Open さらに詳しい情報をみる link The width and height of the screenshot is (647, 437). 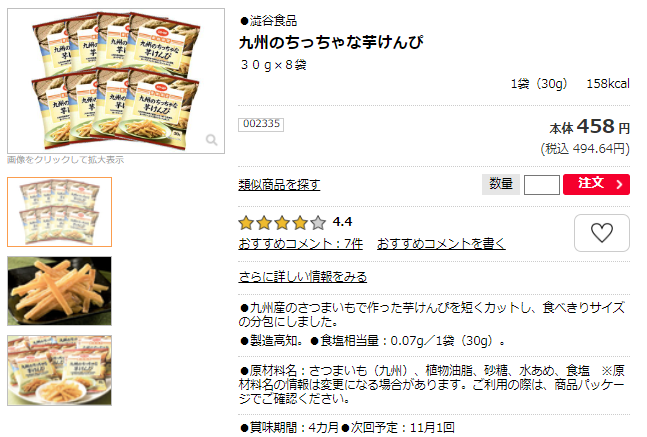(x=302, y=276)
